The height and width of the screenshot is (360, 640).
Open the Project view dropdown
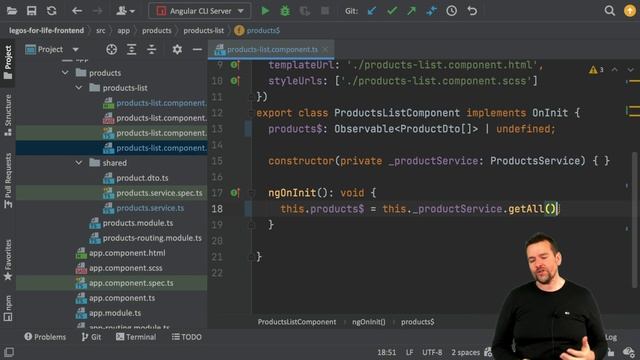pyautogui.click(x=52, y=49)
